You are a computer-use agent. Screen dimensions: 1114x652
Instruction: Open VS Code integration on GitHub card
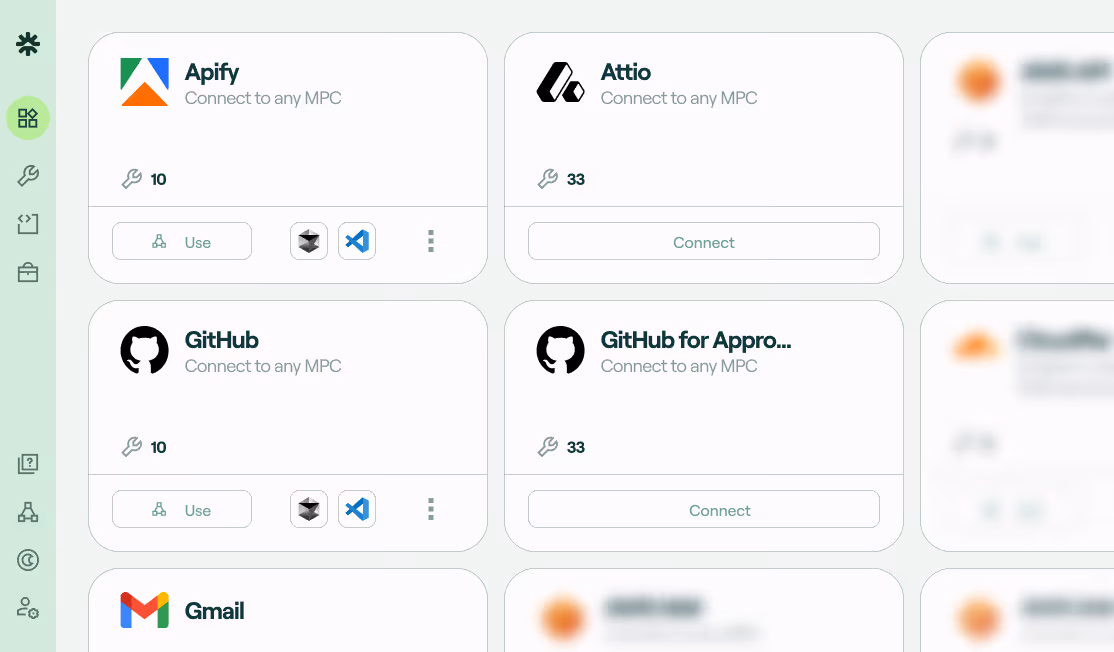(357, 509)
